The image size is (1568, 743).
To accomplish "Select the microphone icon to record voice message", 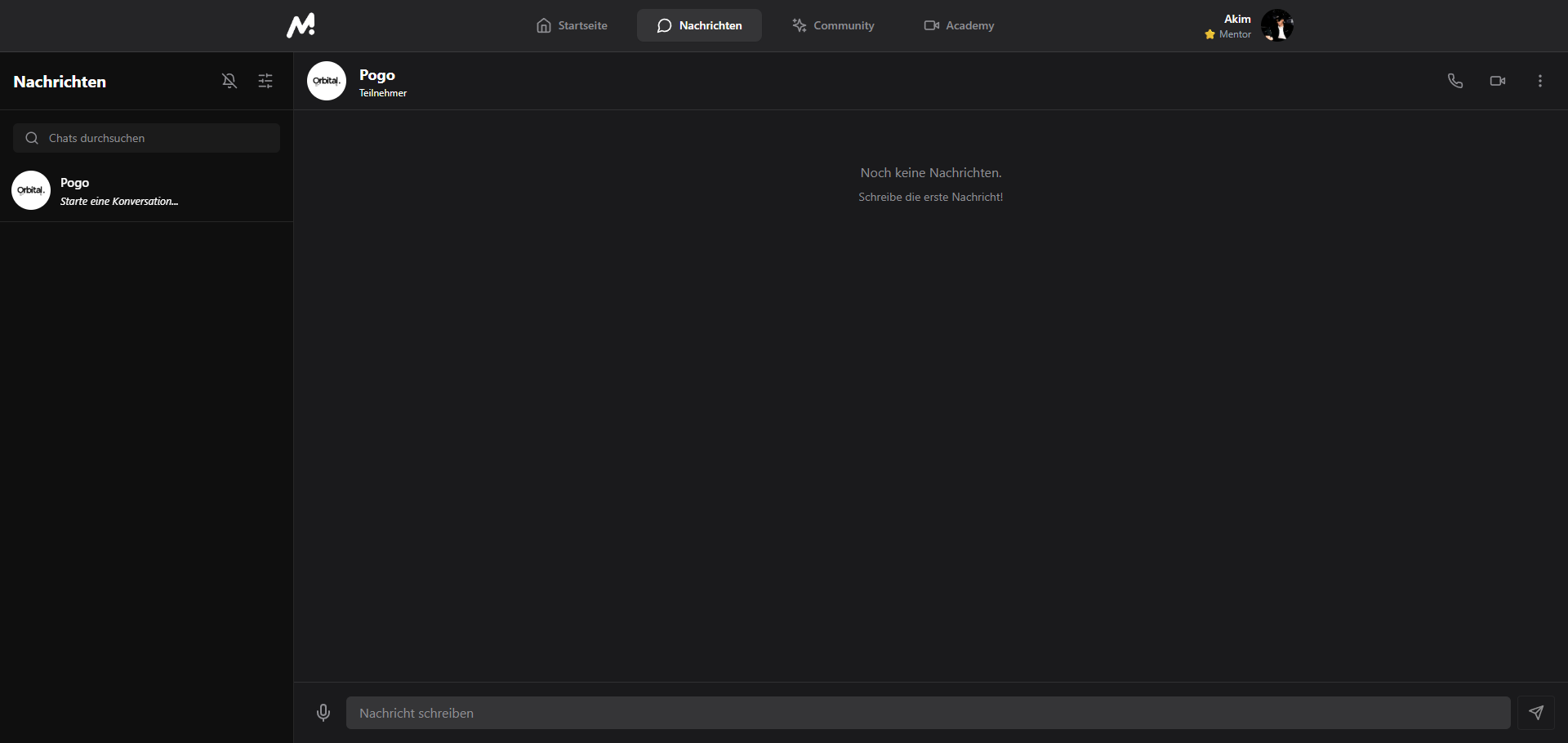I will point(323,713).
